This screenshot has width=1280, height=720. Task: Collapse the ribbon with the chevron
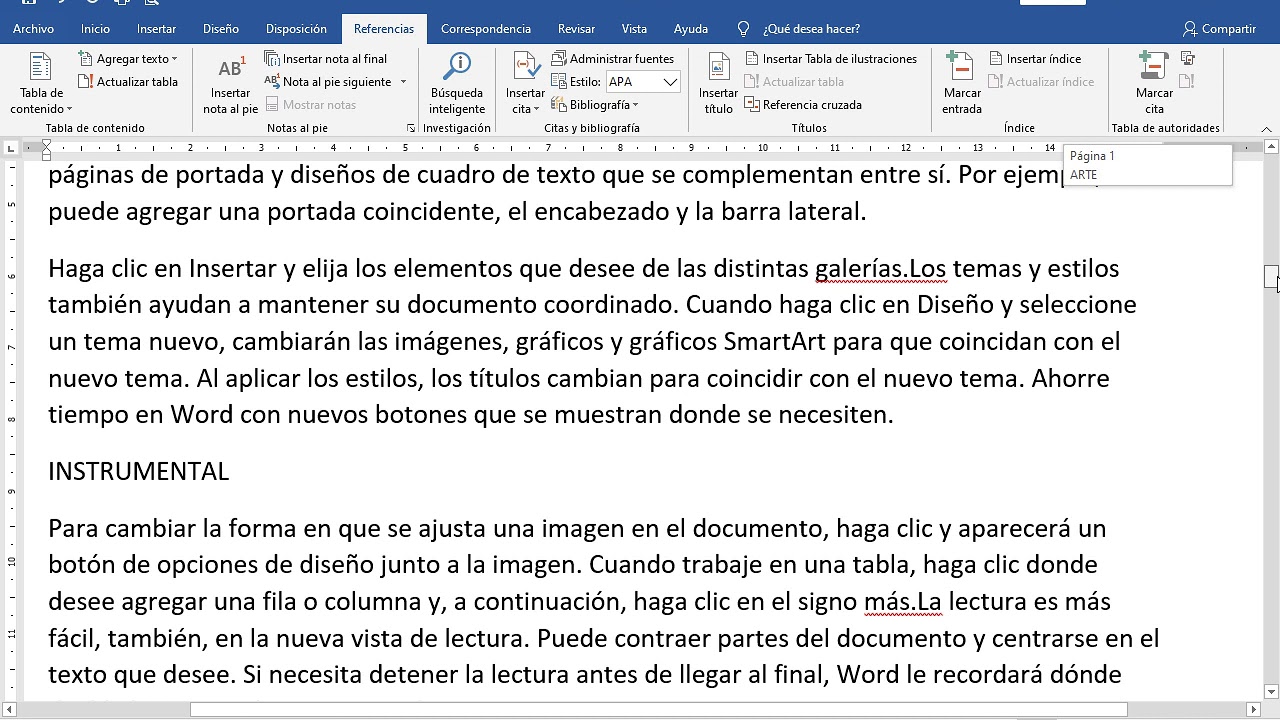pyautogui.click(x=1267, y=129)
